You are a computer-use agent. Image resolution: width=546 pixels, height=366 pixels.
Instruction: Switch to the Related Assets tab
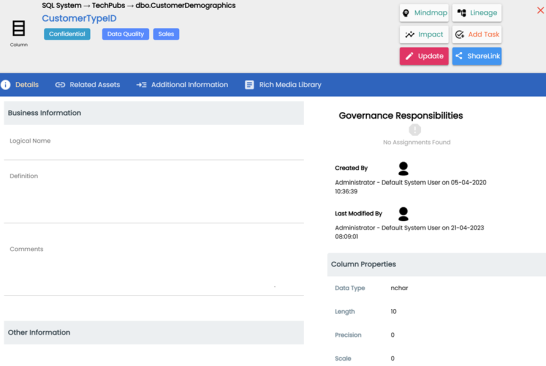(87, 85)
